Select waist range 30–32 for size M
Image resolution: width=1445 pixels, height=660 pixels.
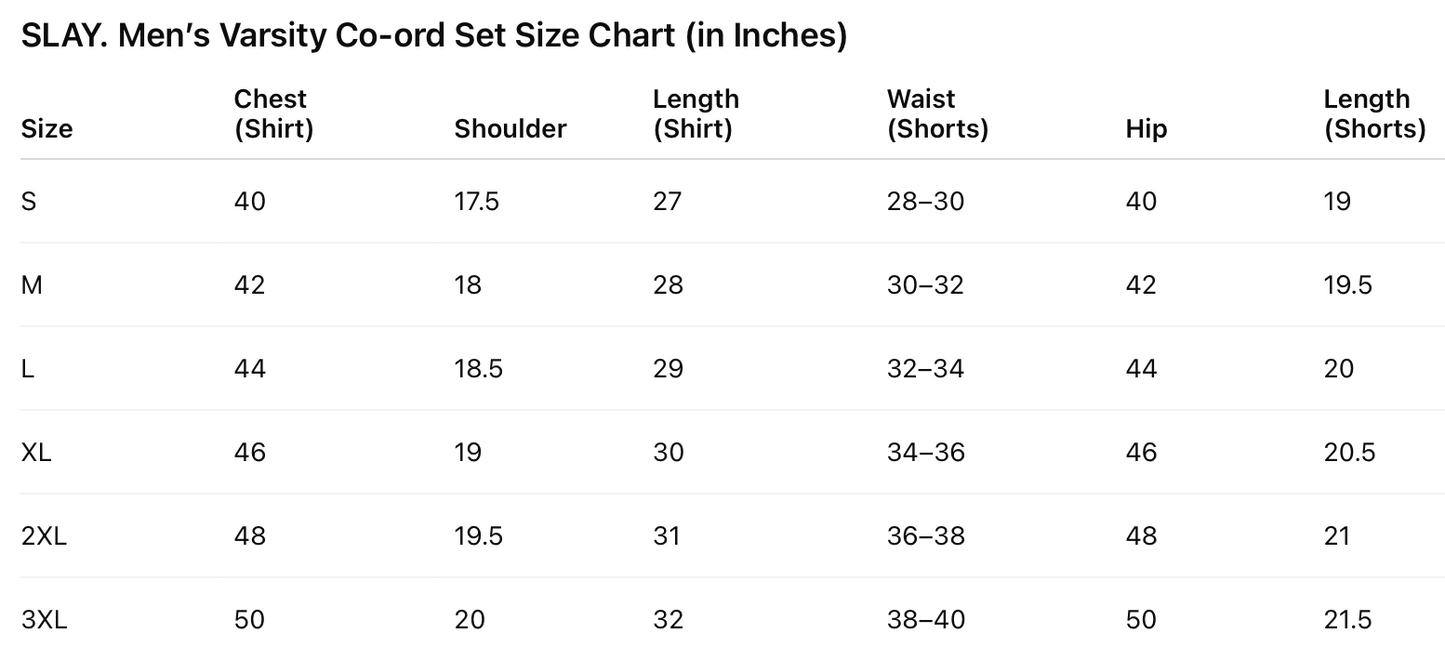point(925,285)
